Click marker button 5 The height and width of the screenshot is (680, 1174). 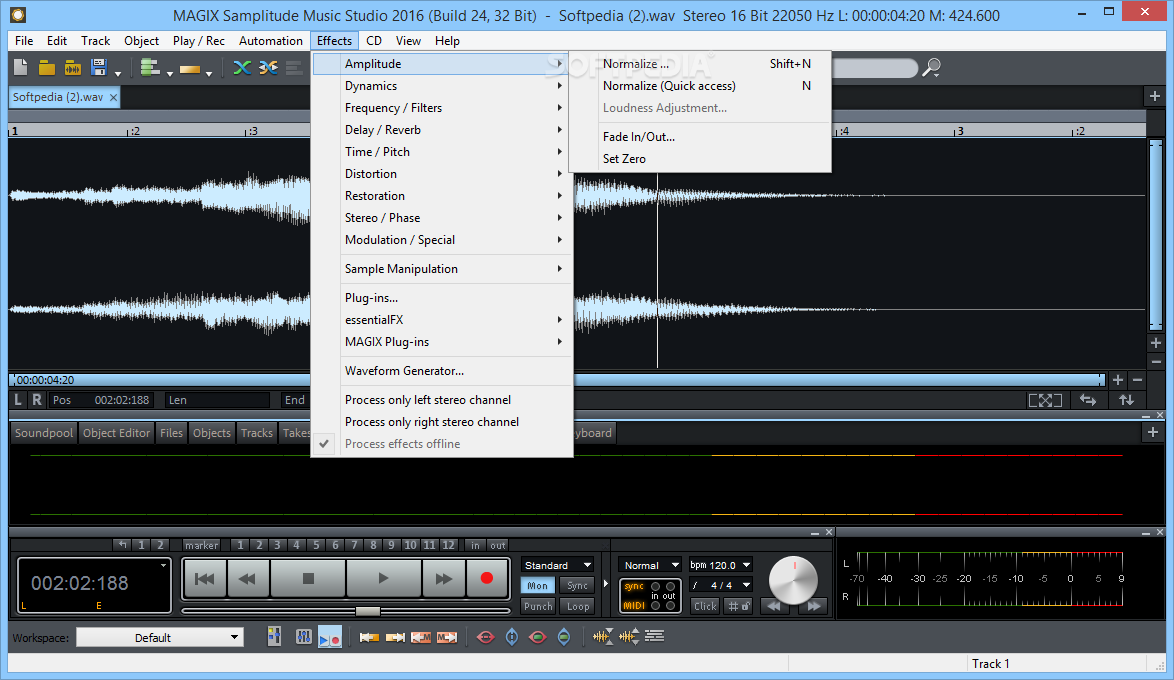coord(316,545)
